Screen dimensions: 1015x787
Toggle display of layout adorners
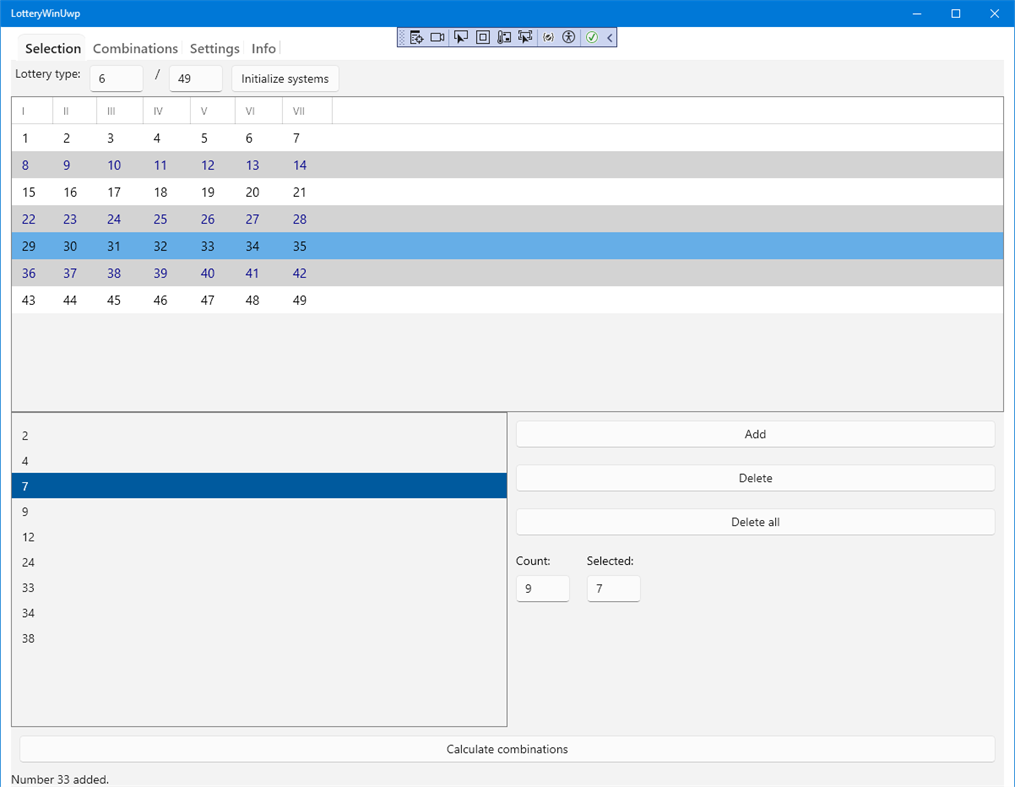pyautogui.click(x=482, y=37)
